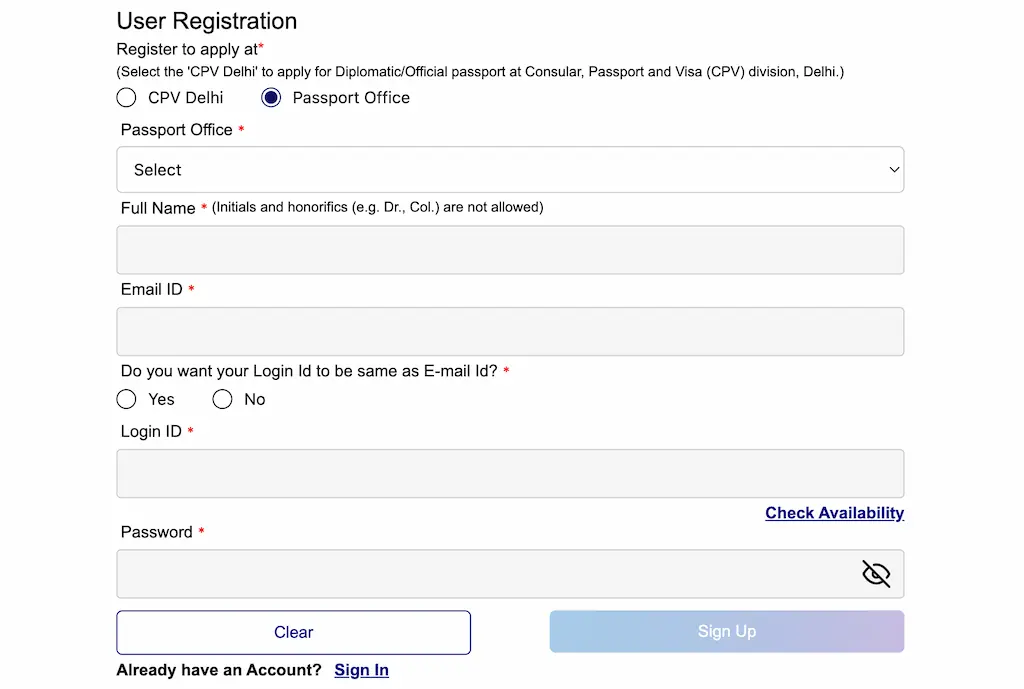Click the Passport Office label above the dropdown
This screenshot has height=689, width=1024.
point(176,130)
